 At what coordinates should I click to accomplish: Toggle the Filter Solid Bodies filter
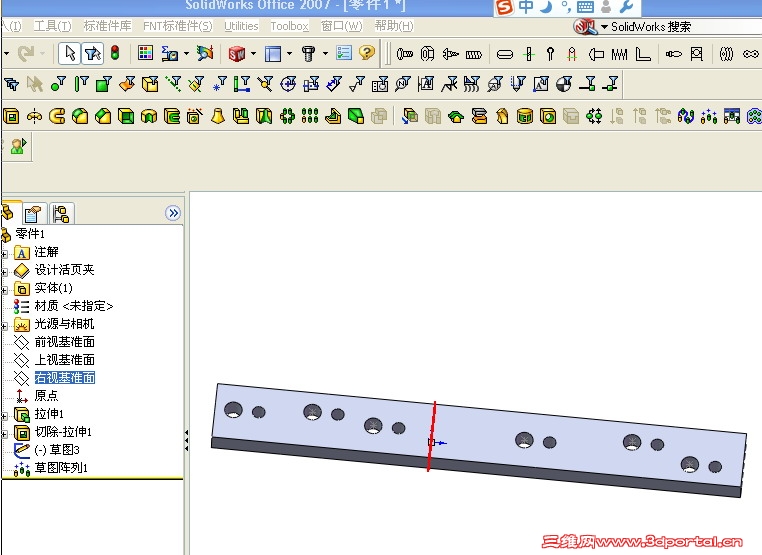[x=150, y=85]
